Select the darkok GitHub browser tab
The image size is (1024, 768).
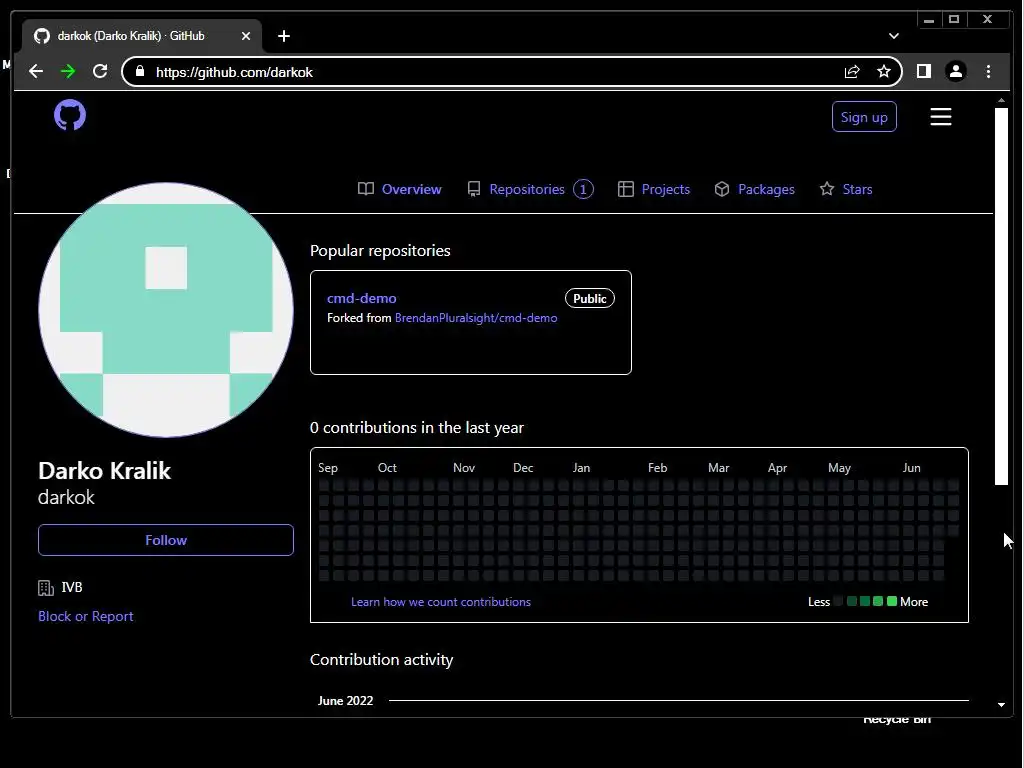(x=142, y=36)
